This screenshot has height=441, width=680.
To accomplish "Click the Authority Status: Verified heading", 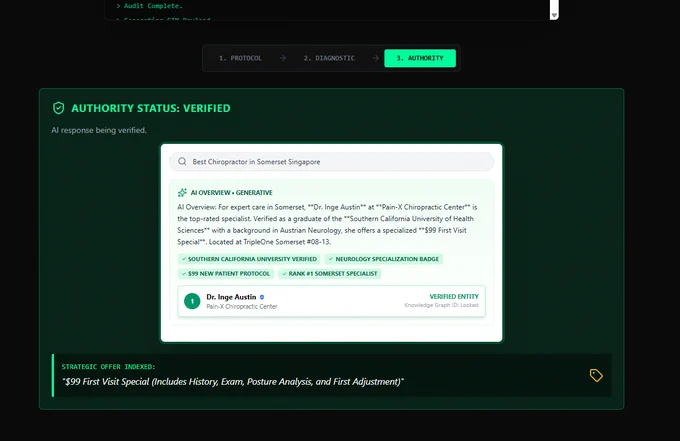I will [x=151, y=108].
